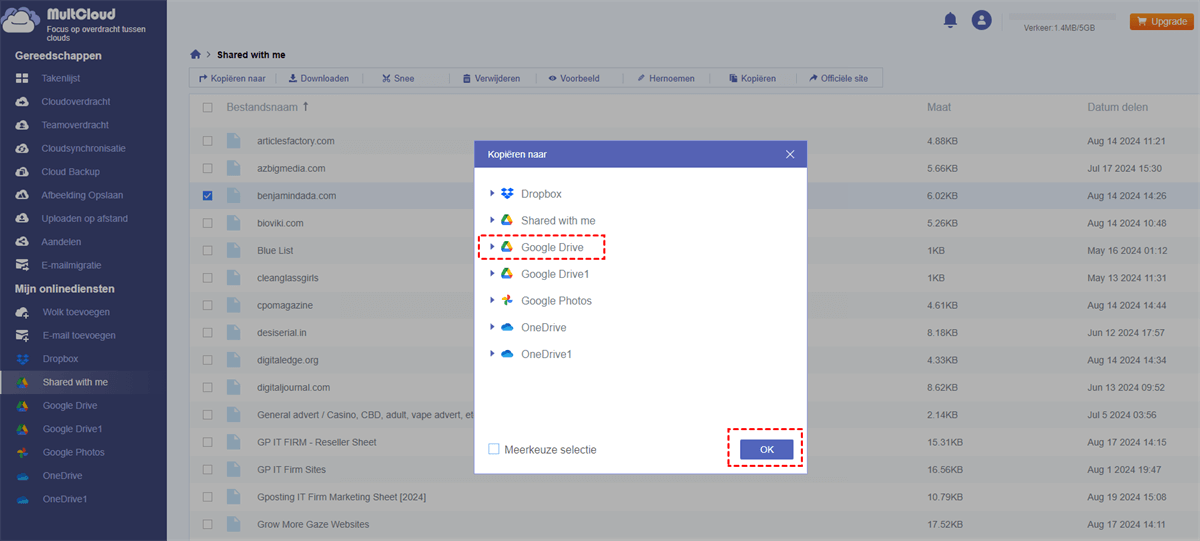The image size is (1200, 541).
Task: Expand the Google Drive node arrow
Action: pyautogui.click(x=491, y=246)
